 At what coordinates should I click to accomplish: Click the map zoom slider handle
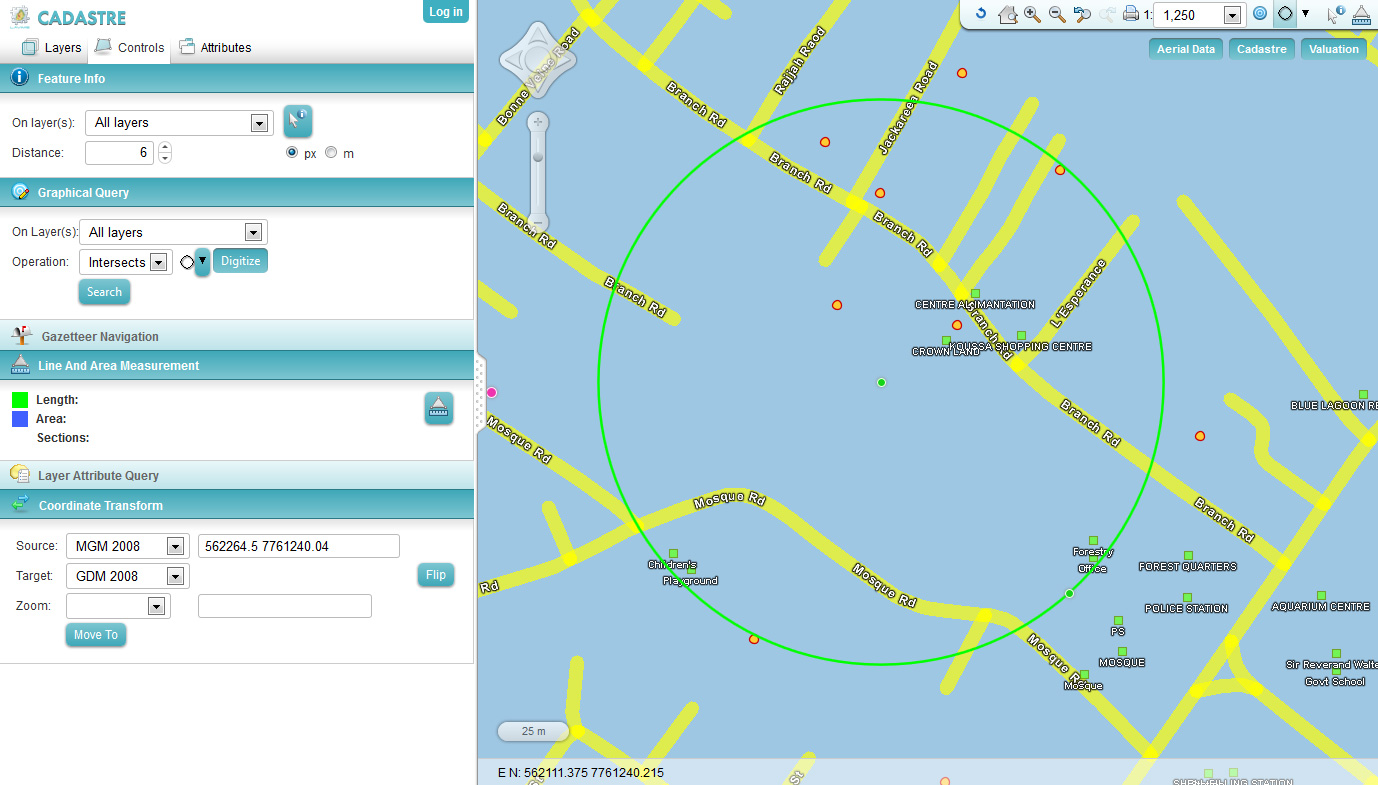pyautogui.click(x=538, y=157)
